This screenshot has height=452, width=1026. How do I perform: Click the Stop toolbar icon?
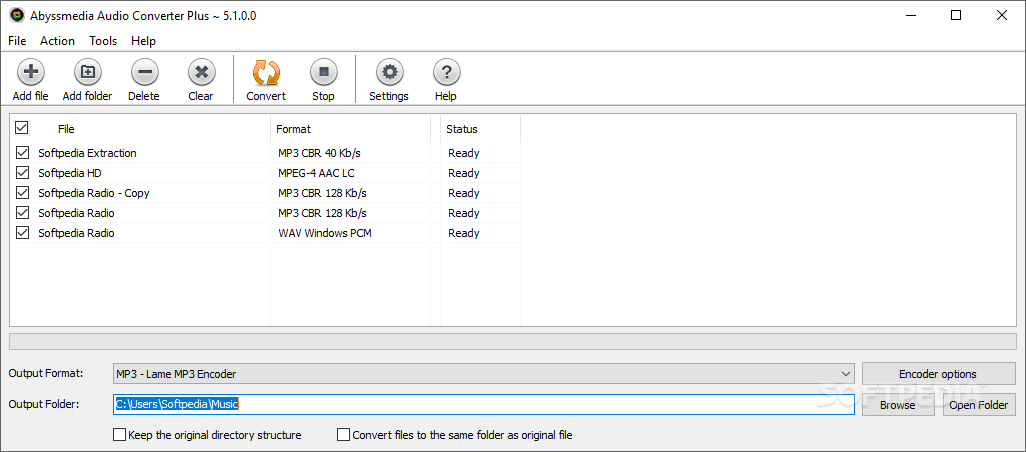[x=323, y=73]
